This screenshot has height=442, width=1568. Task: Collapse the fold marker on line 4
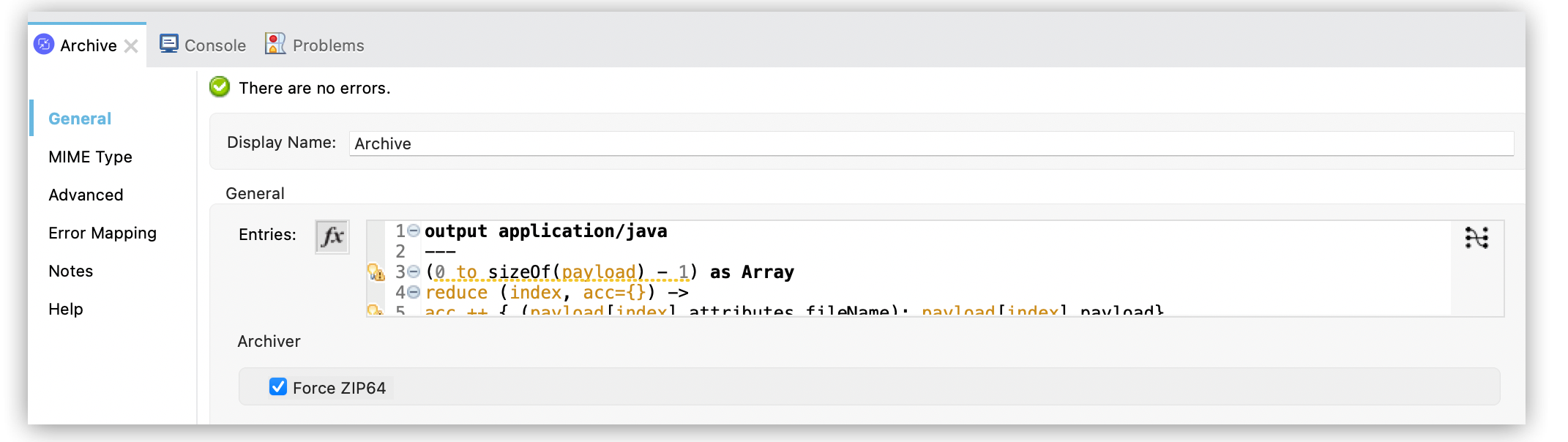tap(414, 292)
